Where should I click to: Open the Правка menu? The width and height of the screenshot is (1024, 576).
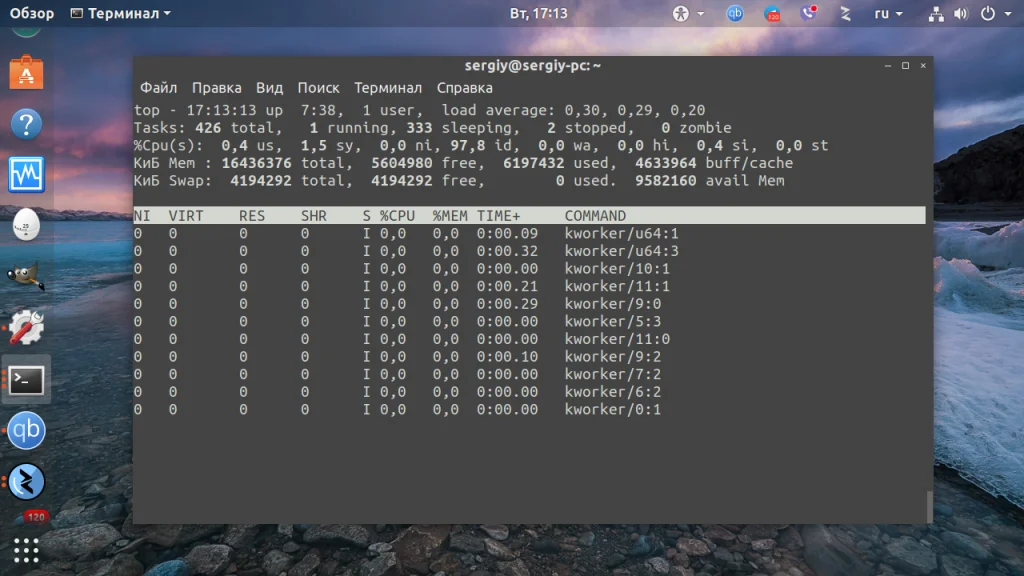216,88
